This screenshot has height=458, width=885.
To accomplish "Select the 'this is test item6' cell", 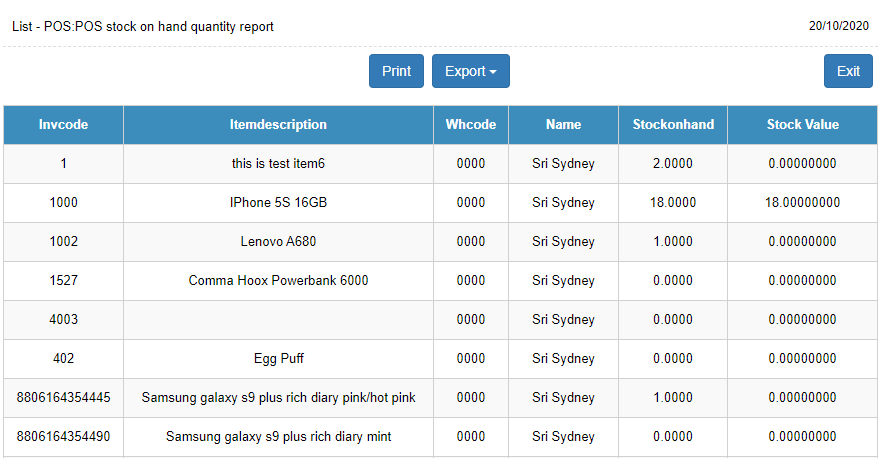I will pyautogui.click(x=278, y=164).
